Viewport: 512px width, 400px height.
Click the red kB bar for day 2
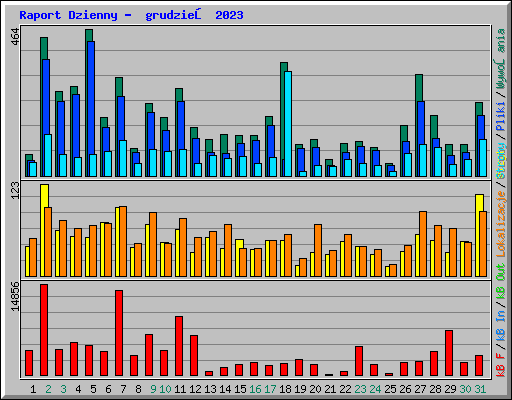click(44, 330)
